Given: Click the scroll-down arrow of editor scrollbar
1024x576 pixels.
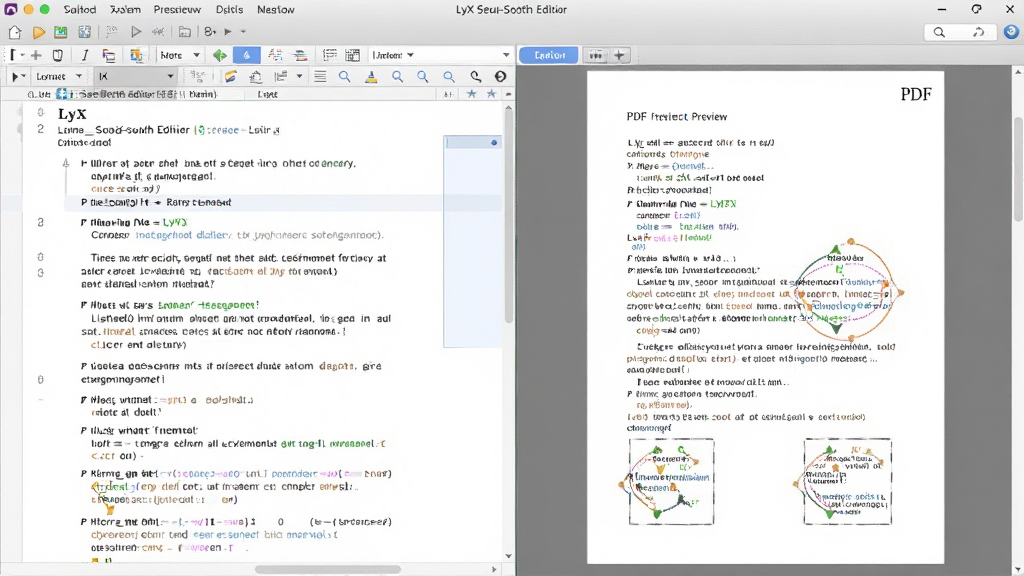Looking at the screenshot, I should point(509,556).
